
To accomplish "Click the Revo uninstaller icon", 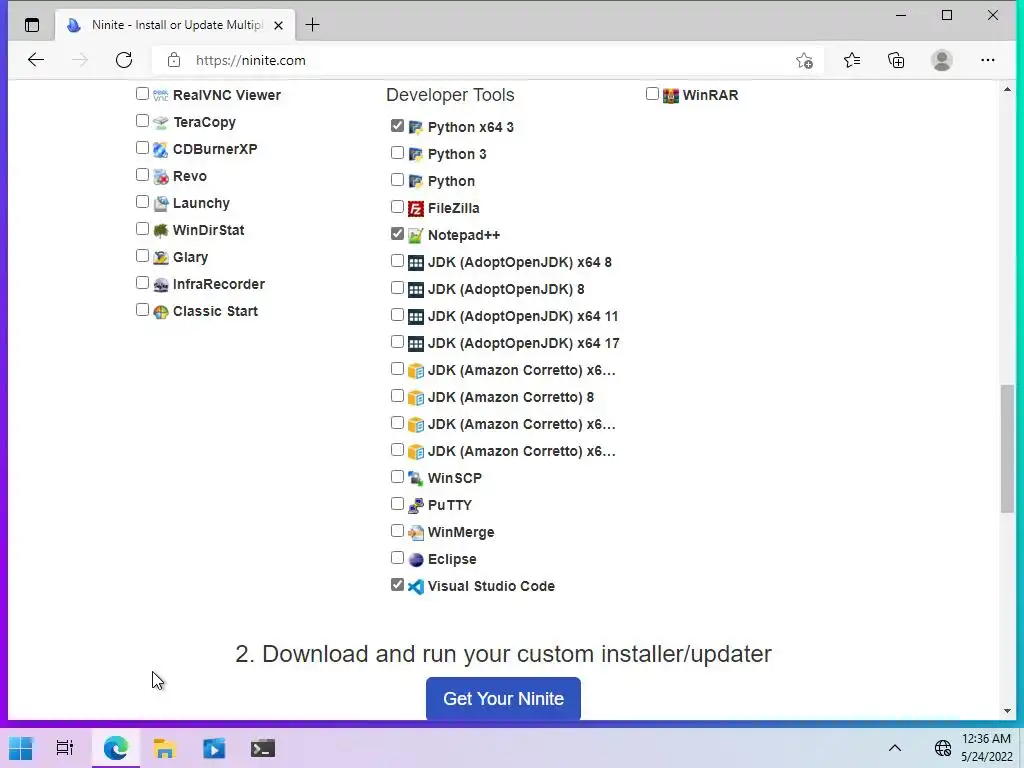I will tap(161, 176).
